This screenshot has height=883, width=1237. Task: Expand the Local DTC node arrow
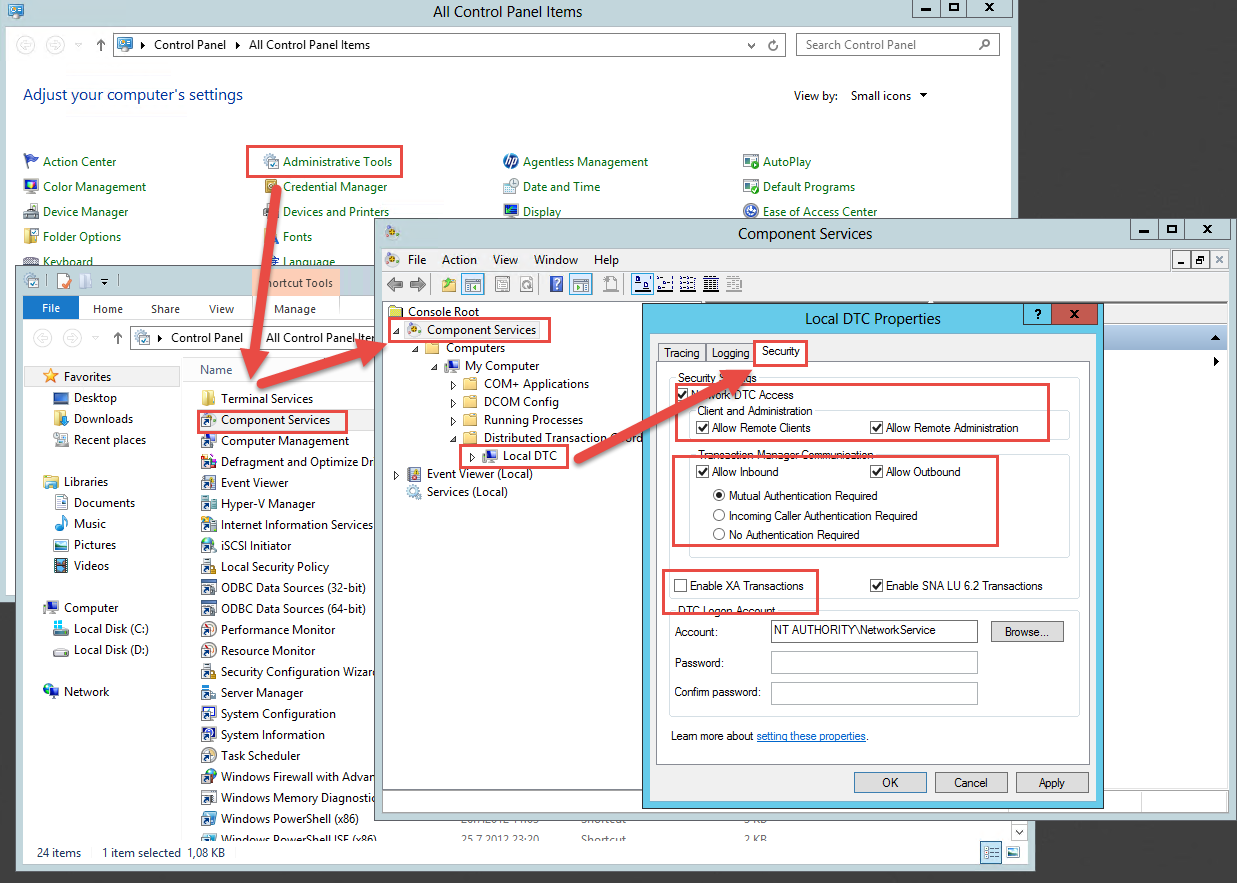click(472, 457)
